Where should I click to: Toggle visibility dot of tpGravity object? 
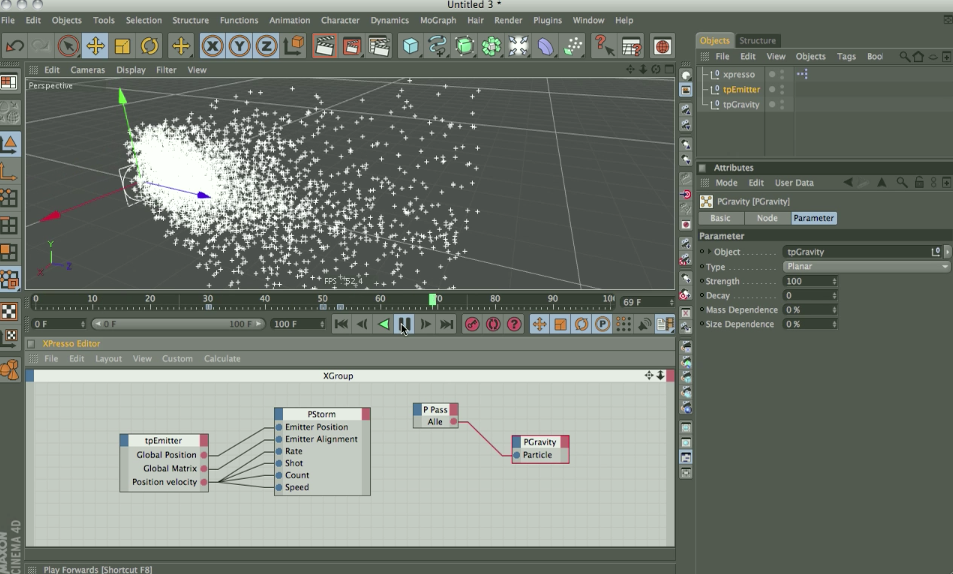click(x=772, y=105)
